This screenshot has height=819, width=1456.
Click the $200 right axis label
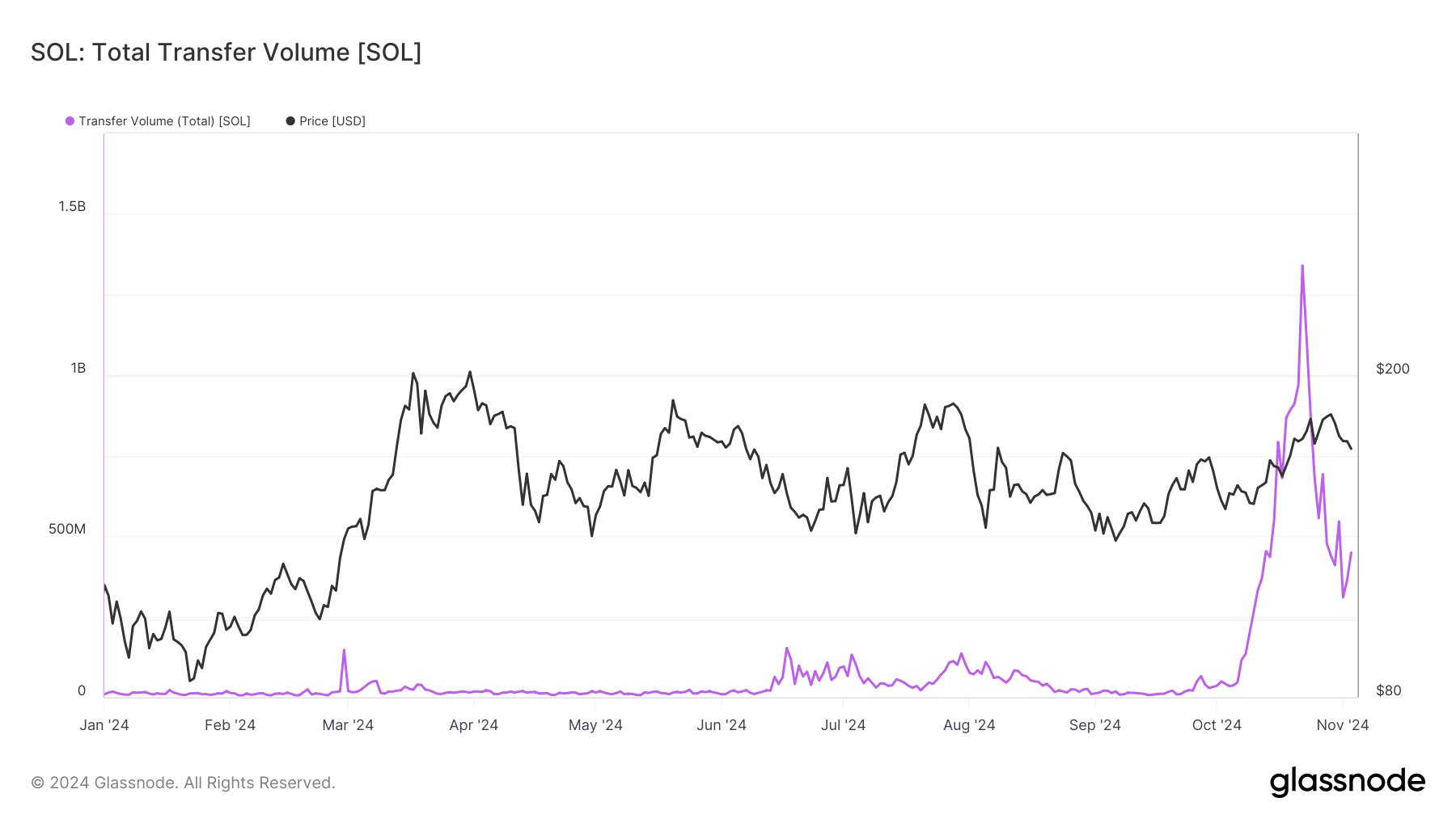click(1392, 369)
